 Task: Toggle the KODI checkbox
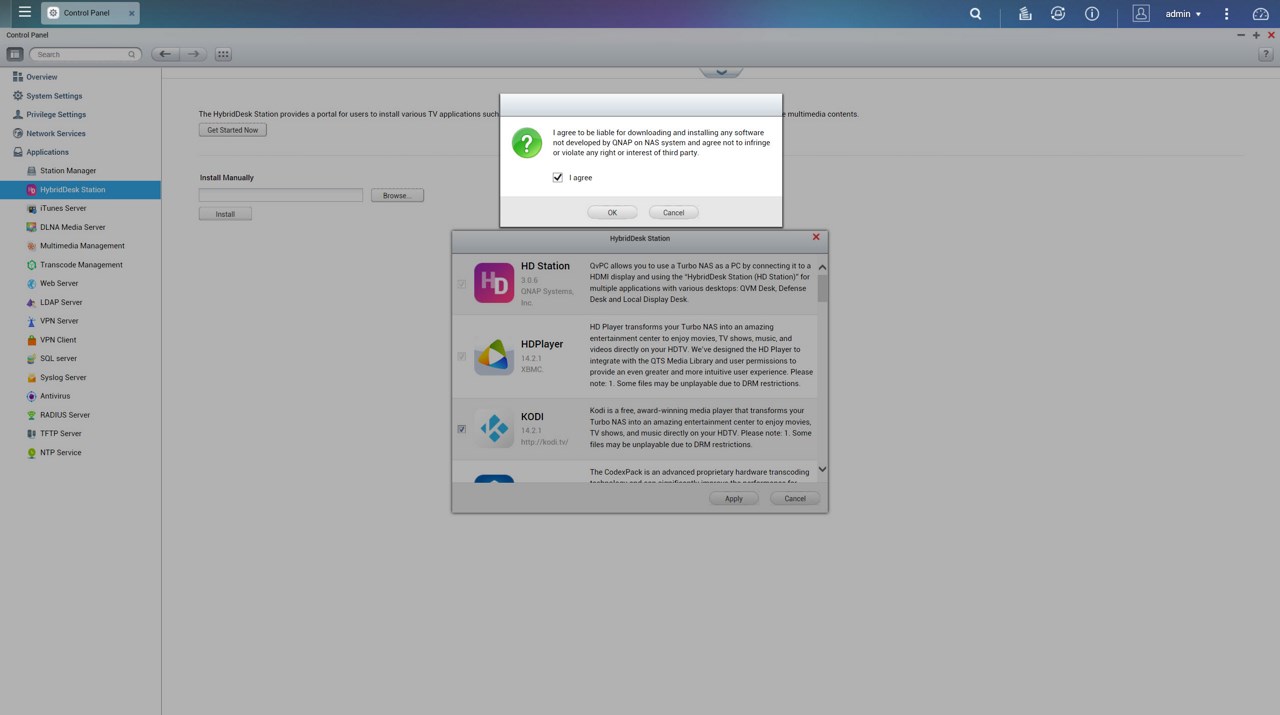click(461, 429)
